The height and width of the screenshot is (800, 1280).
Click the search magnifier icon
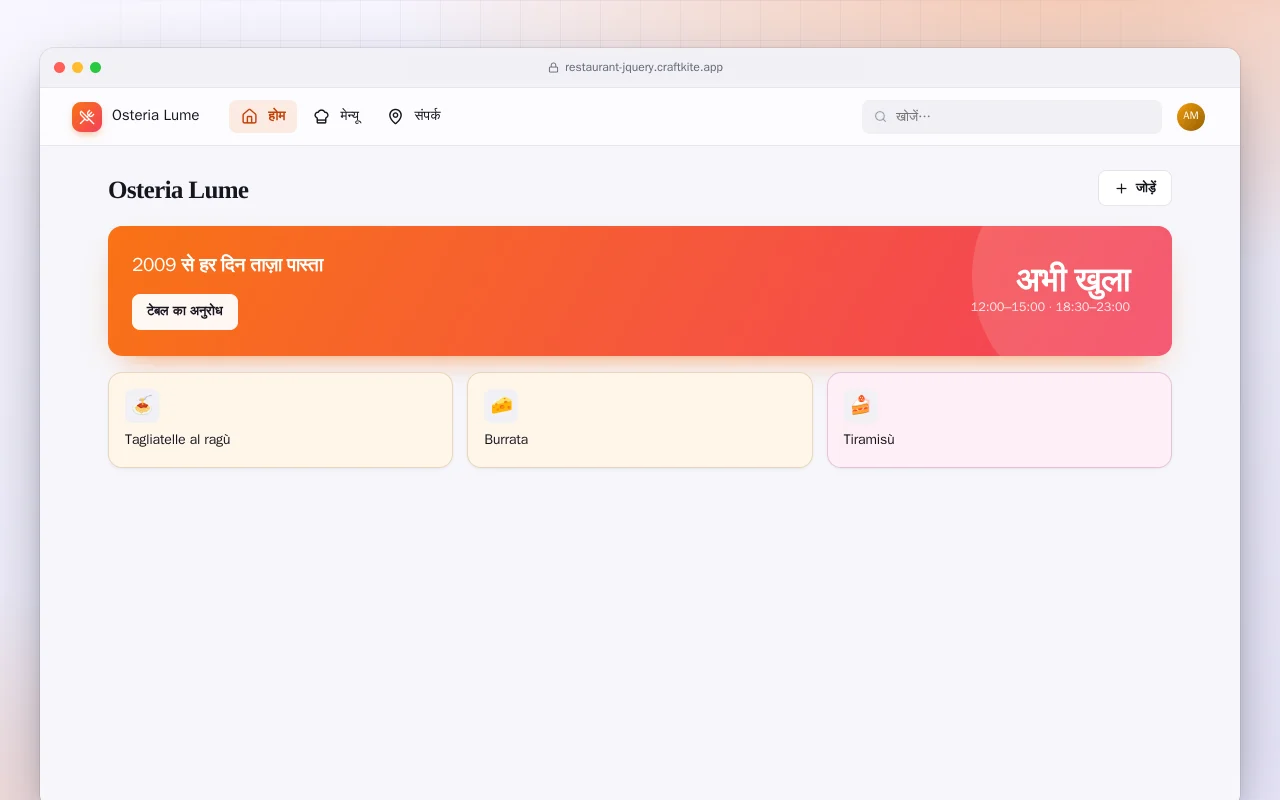click(881, 117)
